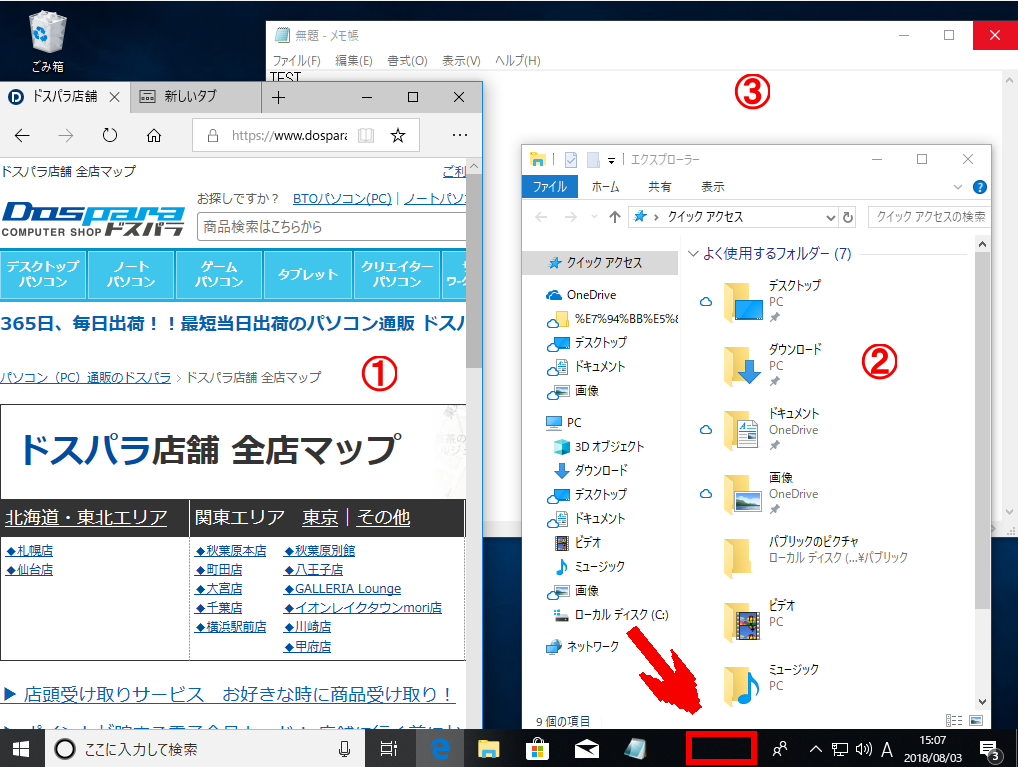Open Explorer ファイル ribbon tab
The image size is (1018, 767).
pos(549,187)
